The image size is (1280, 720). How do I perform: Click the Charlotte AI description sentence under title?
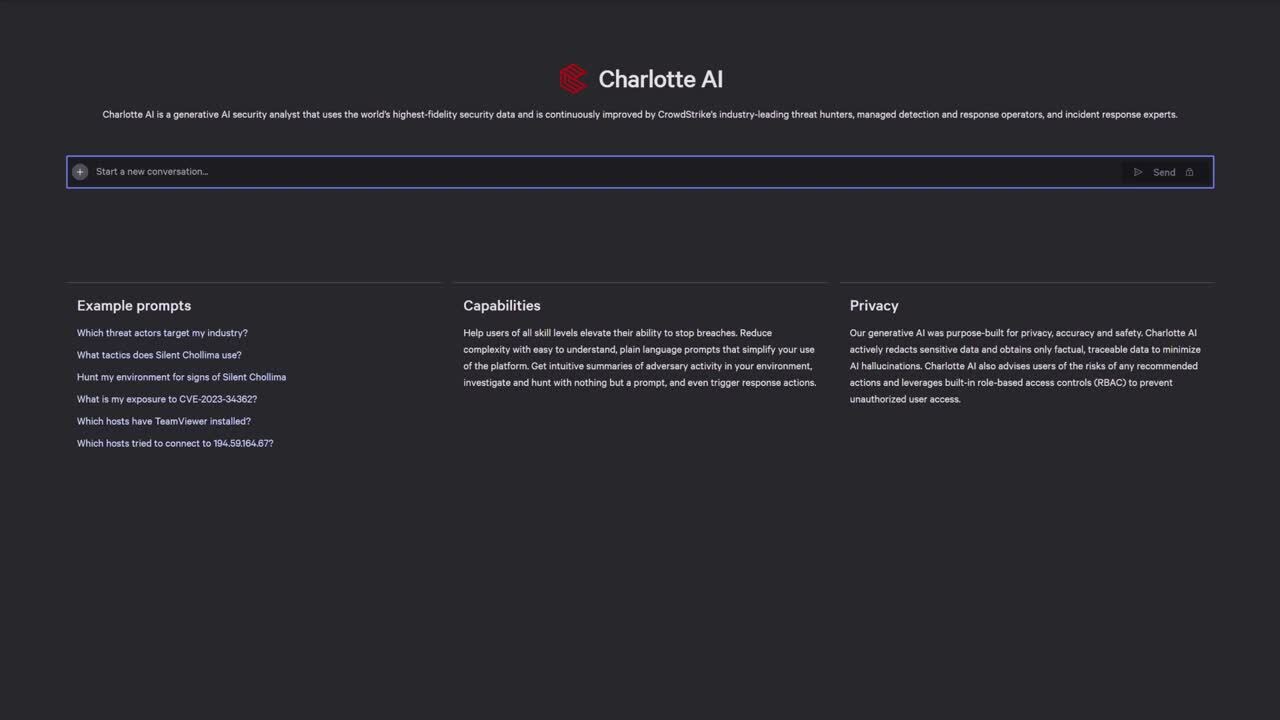(640, 114)
